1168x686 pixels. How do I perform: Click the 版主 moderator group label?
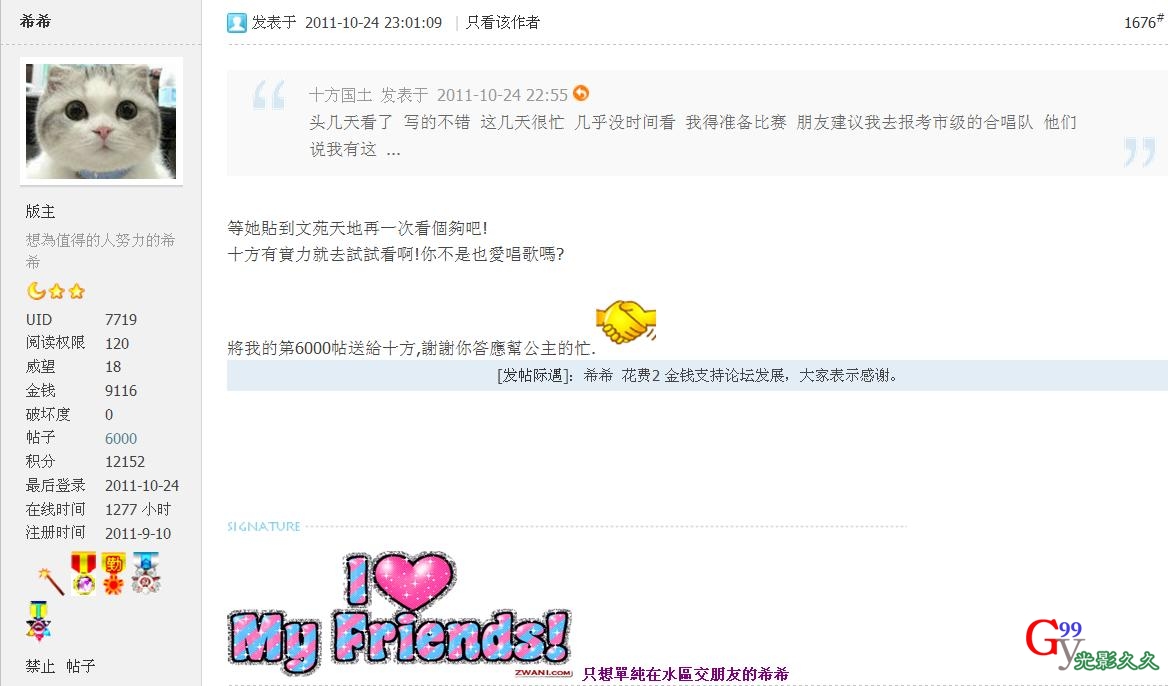pos(40,212)
